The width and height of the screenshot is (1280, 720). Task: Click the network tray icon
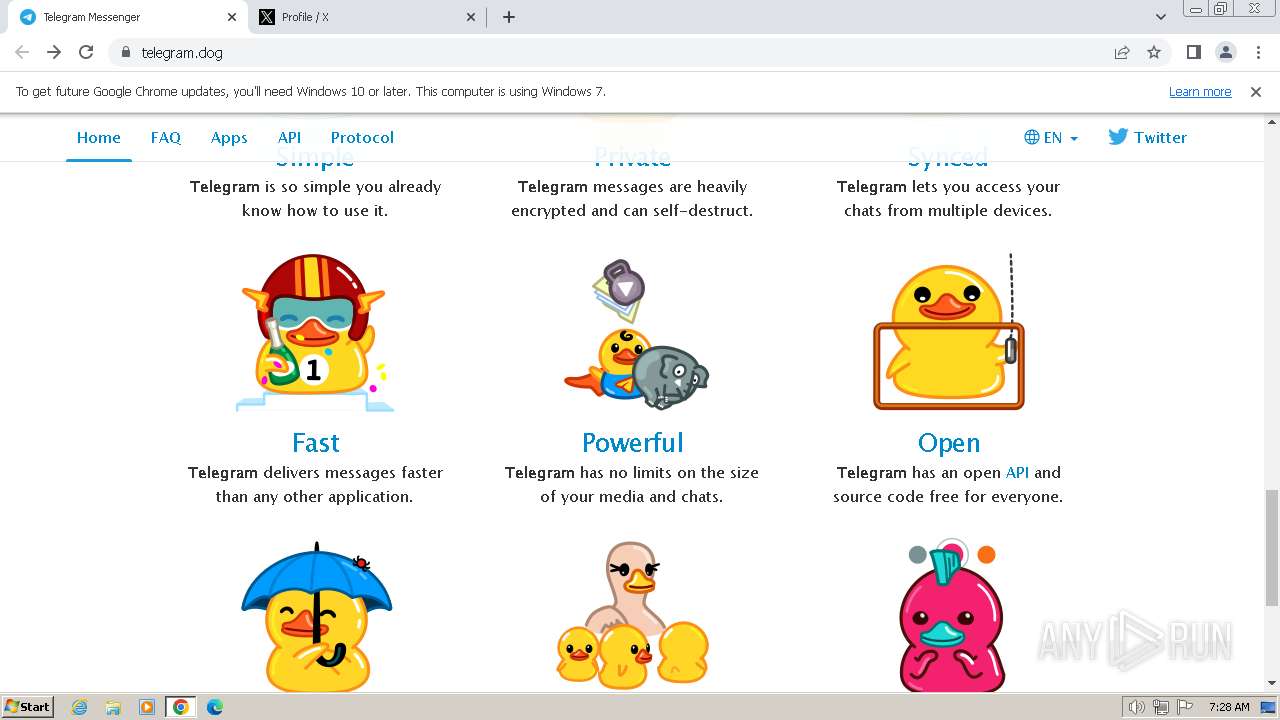pyautogui.click(x=1161, y=707)
